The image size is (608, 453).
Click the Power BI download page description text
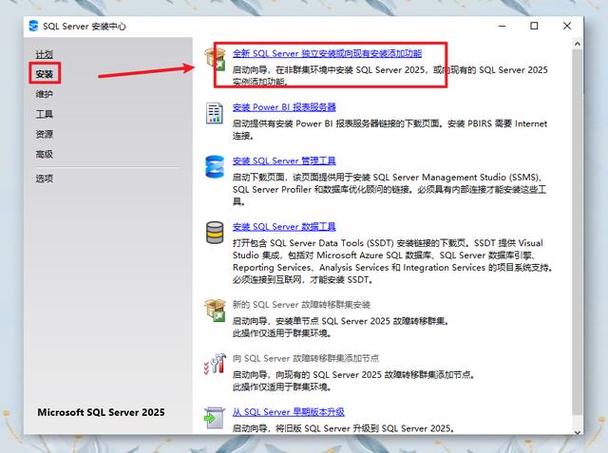[390, 130]
